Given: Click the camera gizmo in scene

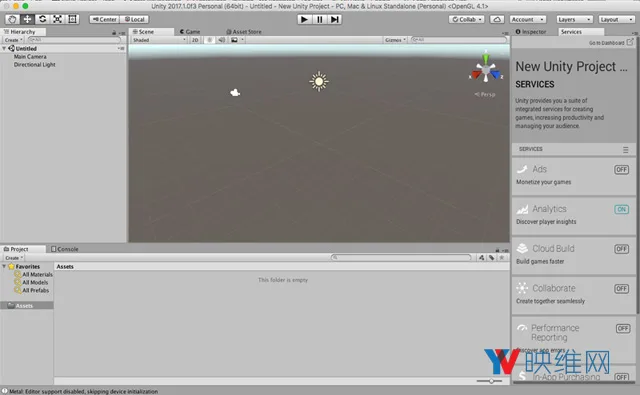Looking at the screenshot, I should (235, 93).
